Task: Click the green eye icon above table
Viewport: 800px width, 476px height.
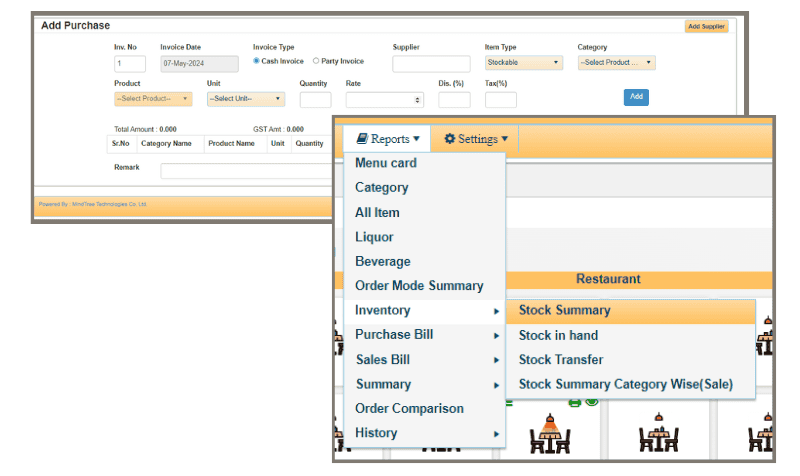Action: point(591,402)
